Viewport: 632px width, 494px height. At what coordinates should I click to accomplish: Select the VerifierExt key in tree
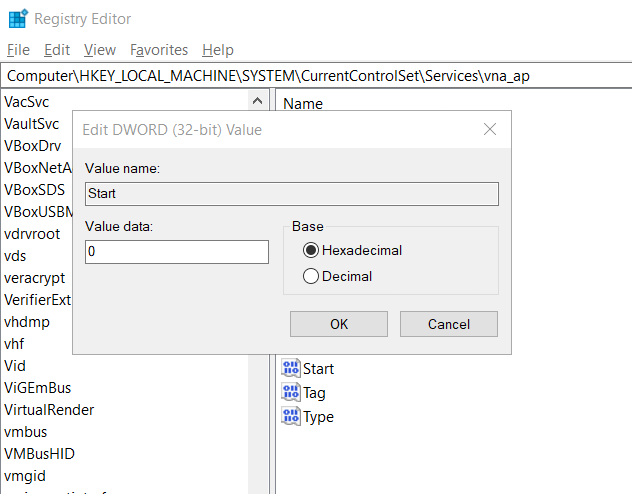37,300
